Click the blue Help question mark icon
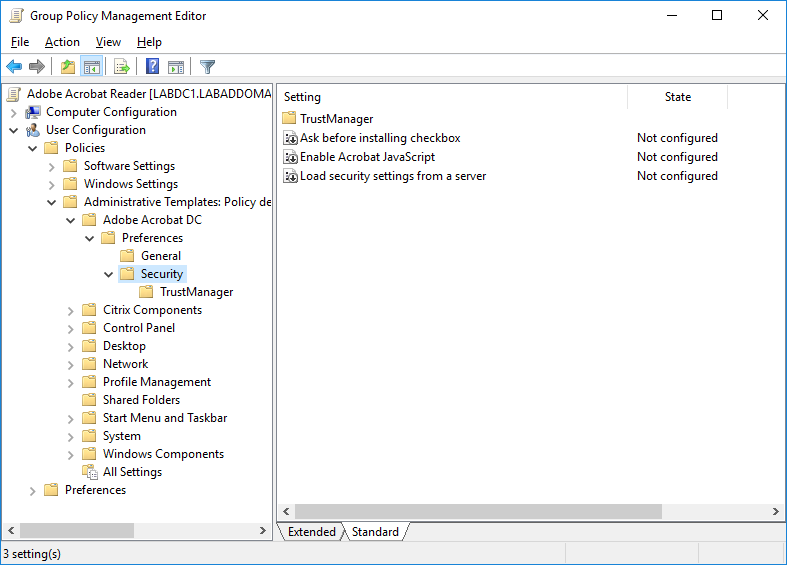 (152, 67)
